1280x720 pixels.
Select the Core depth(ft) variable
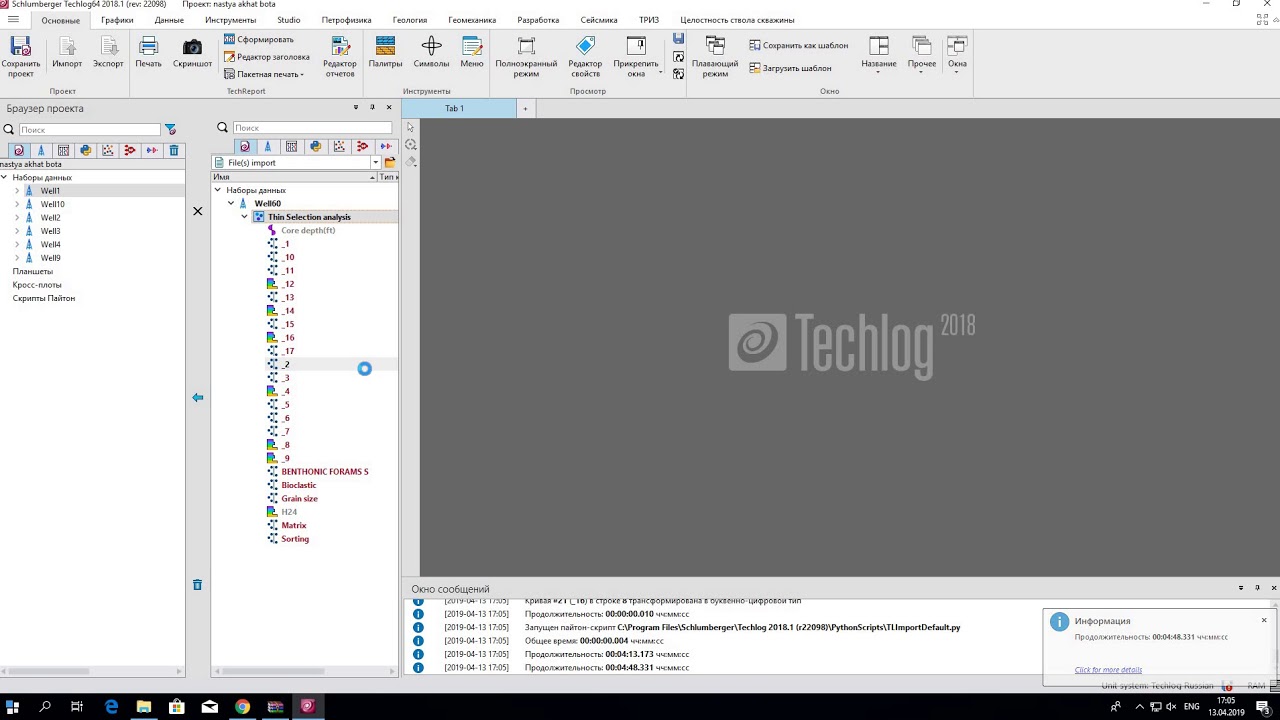[308, 230]
